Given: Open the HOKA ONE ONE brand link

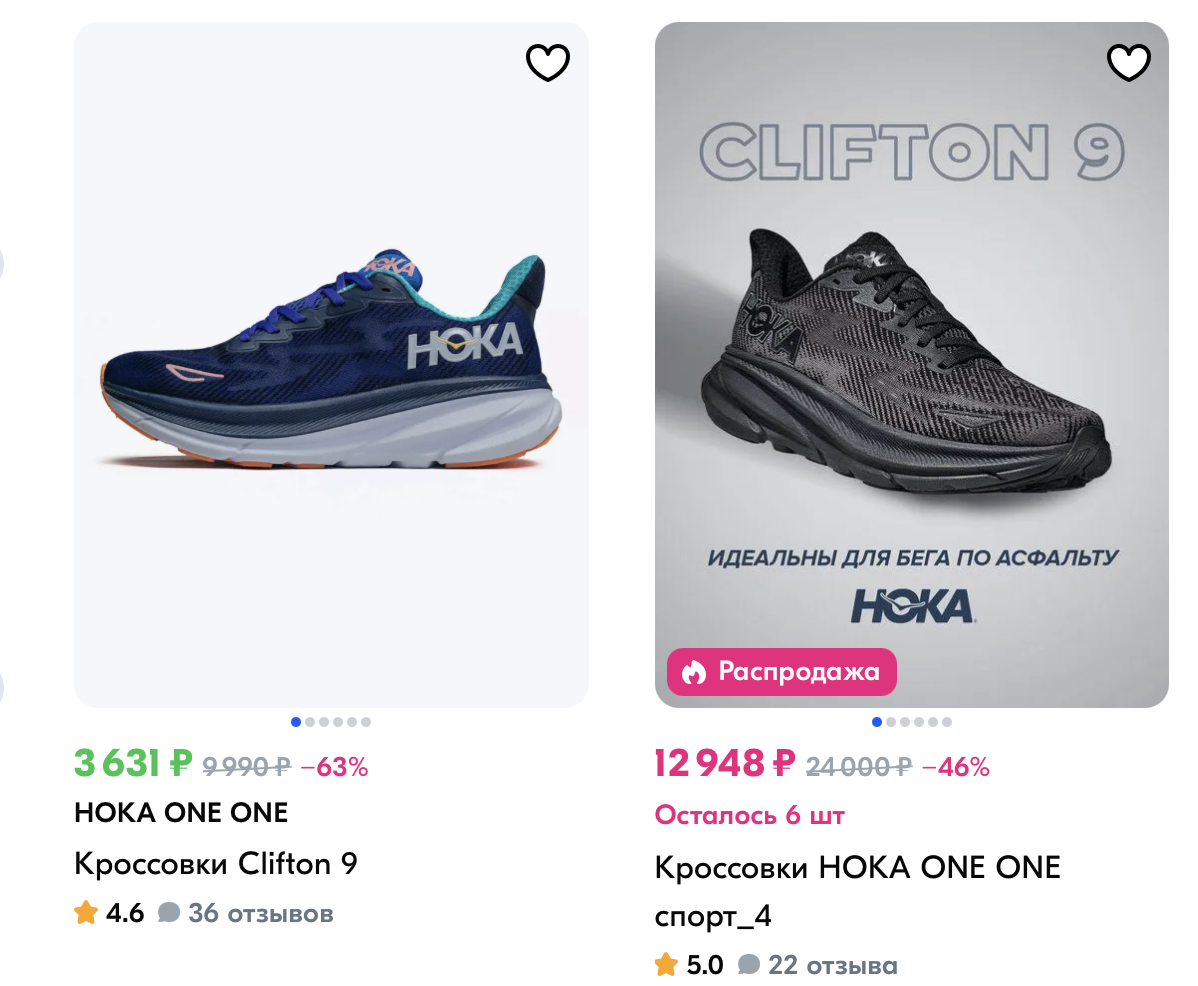Looking at the screenshot, I should (181, 813).
